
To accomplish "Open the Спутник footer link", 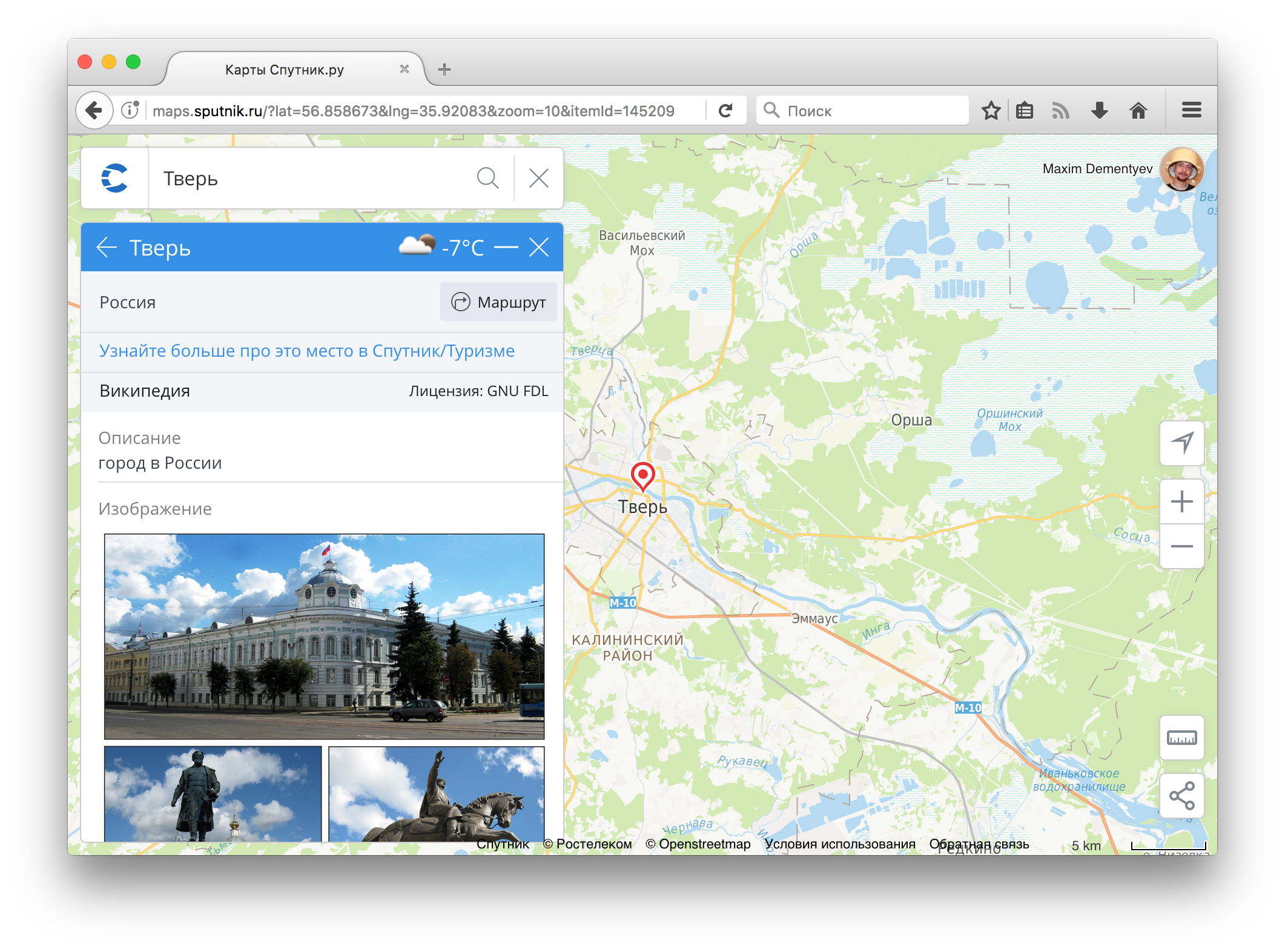I will coord(503,844).
